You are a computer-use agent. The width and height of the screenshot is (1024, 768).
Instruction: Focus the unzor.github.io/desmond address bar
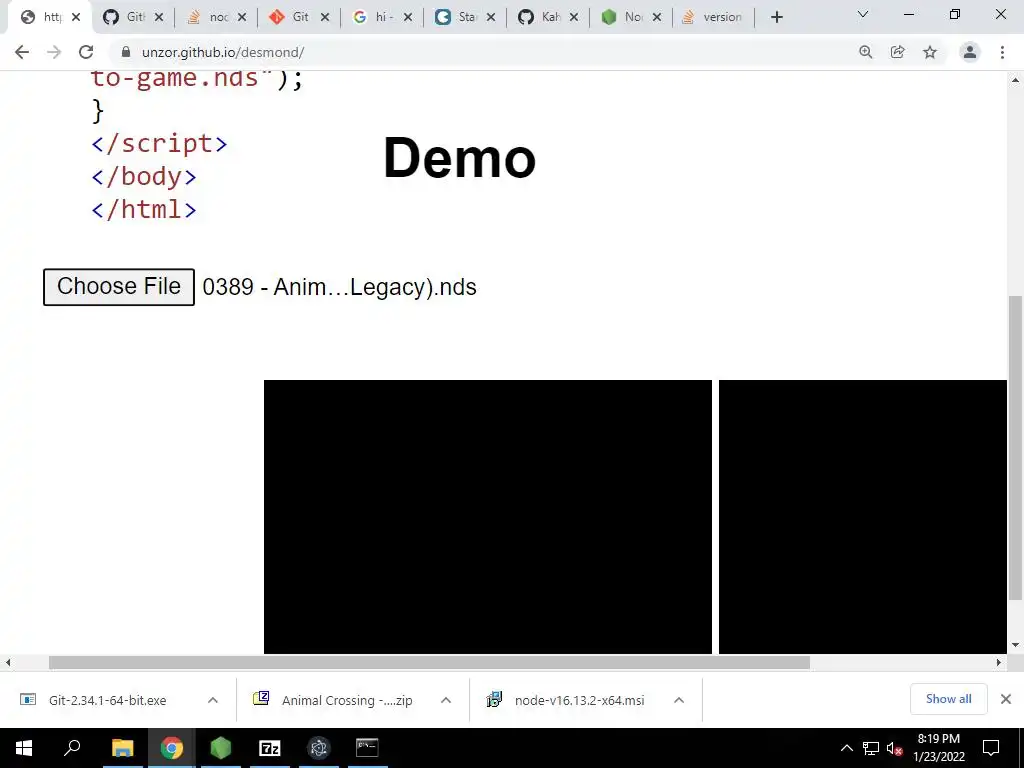click(483, 52)
